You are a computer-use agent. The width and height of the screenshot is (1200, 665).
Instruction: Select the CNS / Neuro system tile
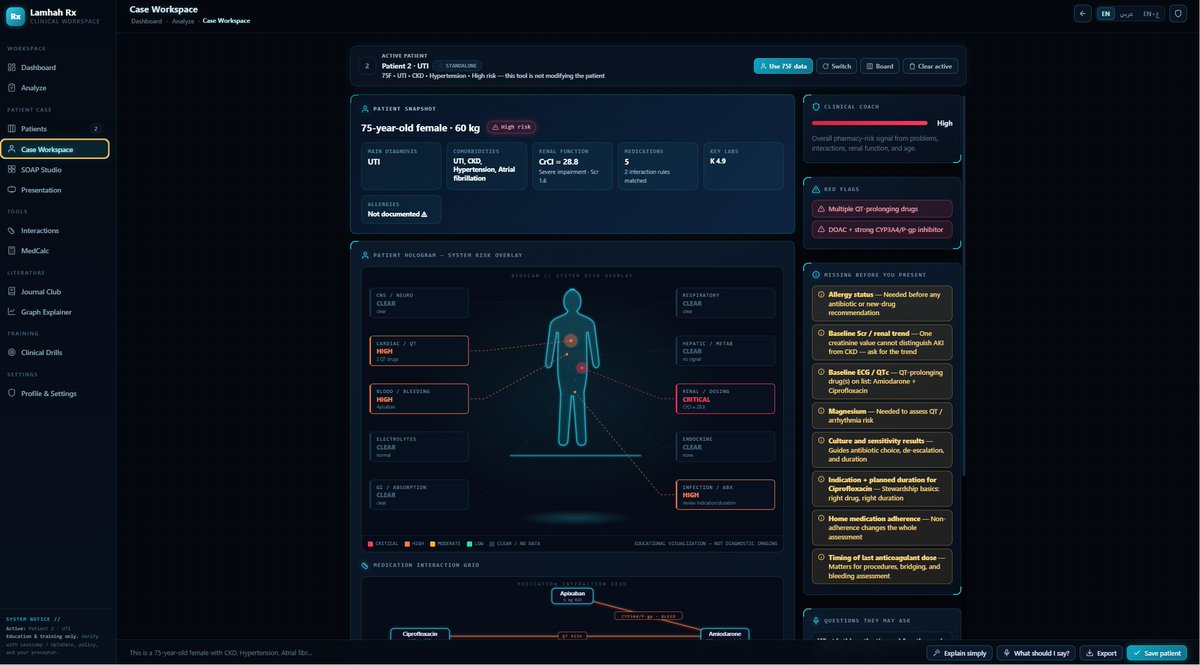click(419, 303)
